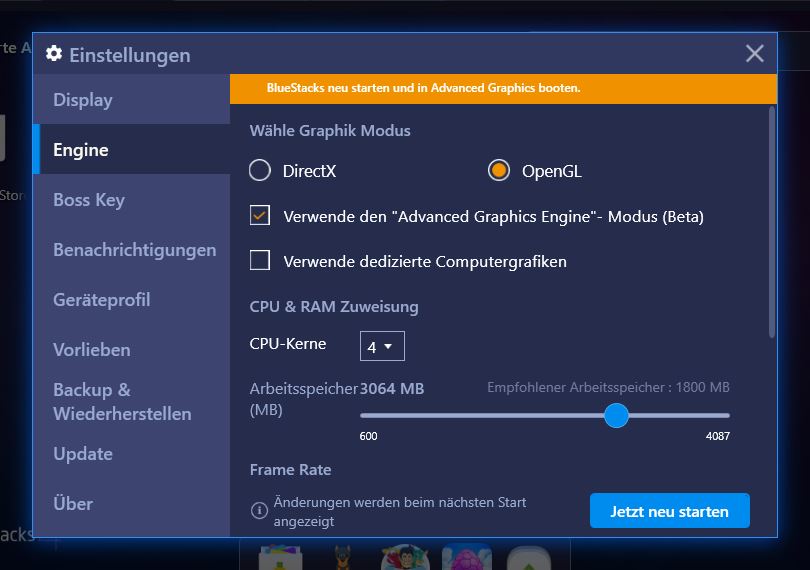Switch to Benachrichtigungen tab
810x570 pixels.
[132, 250]
